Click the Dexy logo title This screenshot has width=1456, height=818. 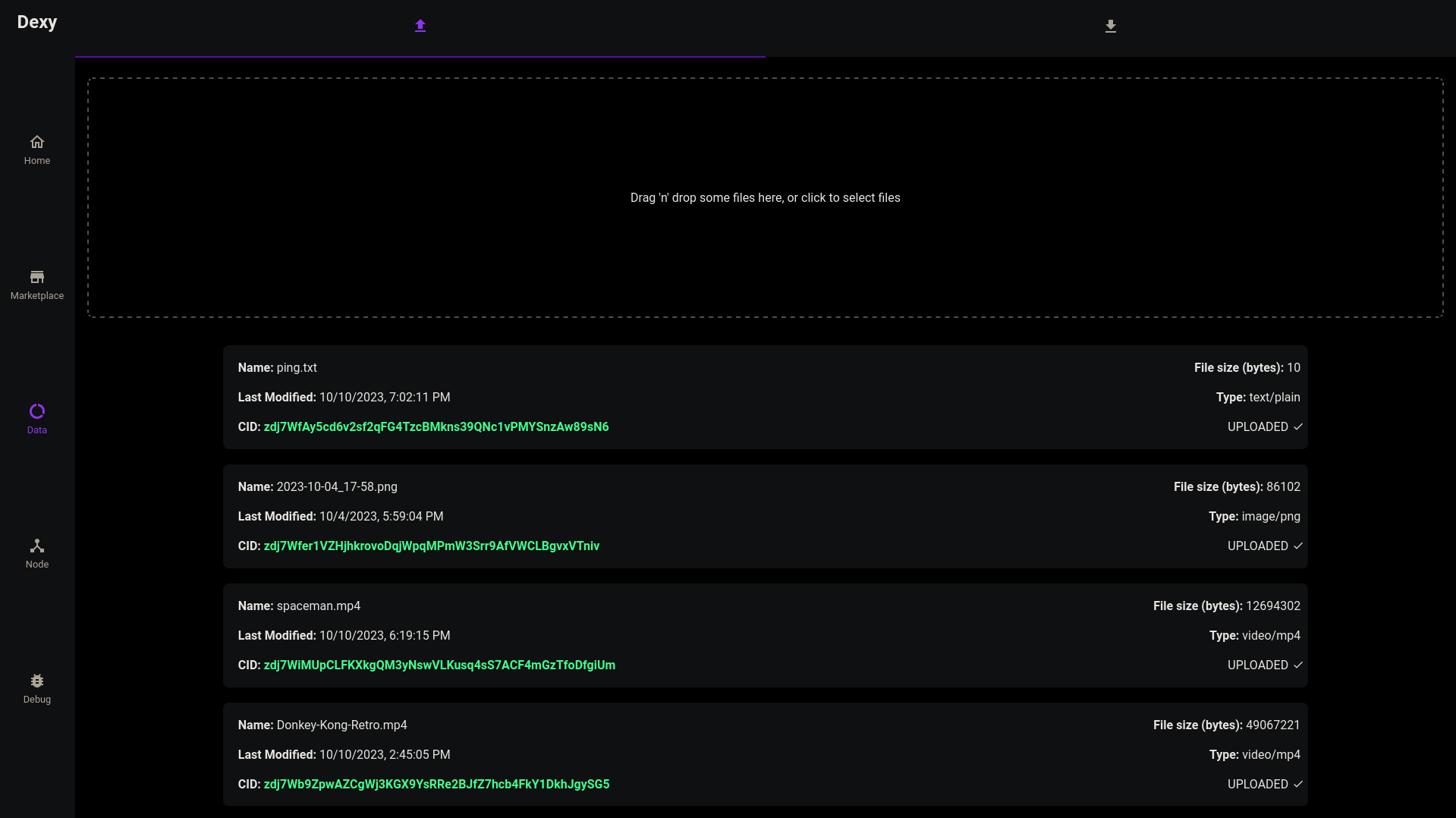tap(37, 22)
